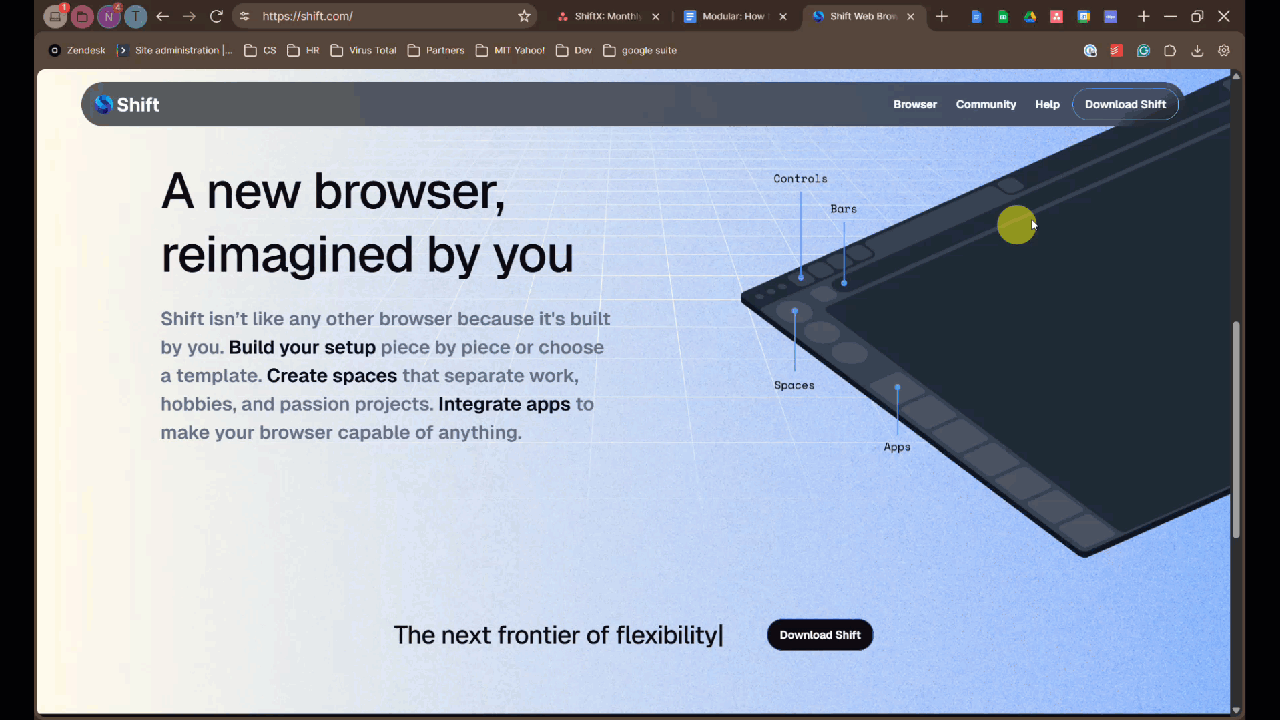Go back with the back arrow
This screenshot has width=1280, height=720.
coord(162,16)
